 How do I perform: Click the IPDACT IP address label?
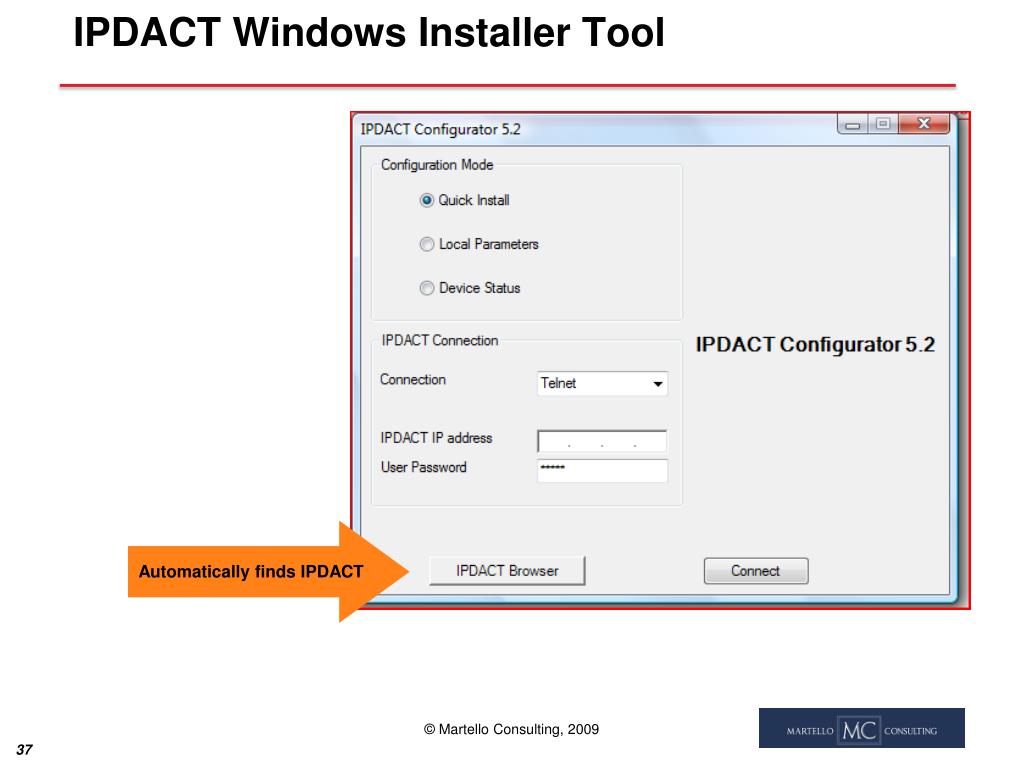coord(436,438)
